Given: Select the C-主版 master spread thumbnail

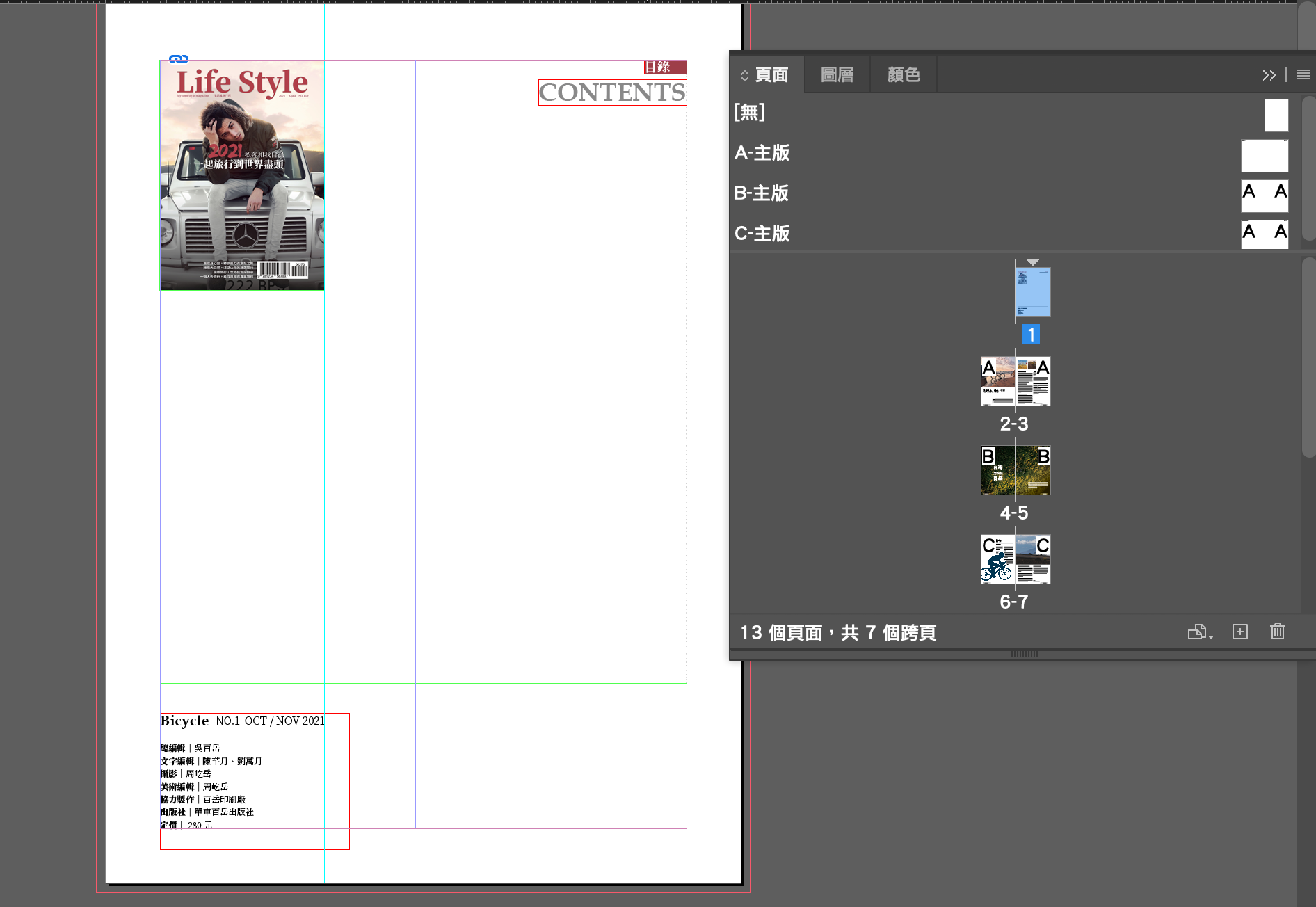Looking at the screenshot, I should pyautogui.click(x=1264, y=234).
